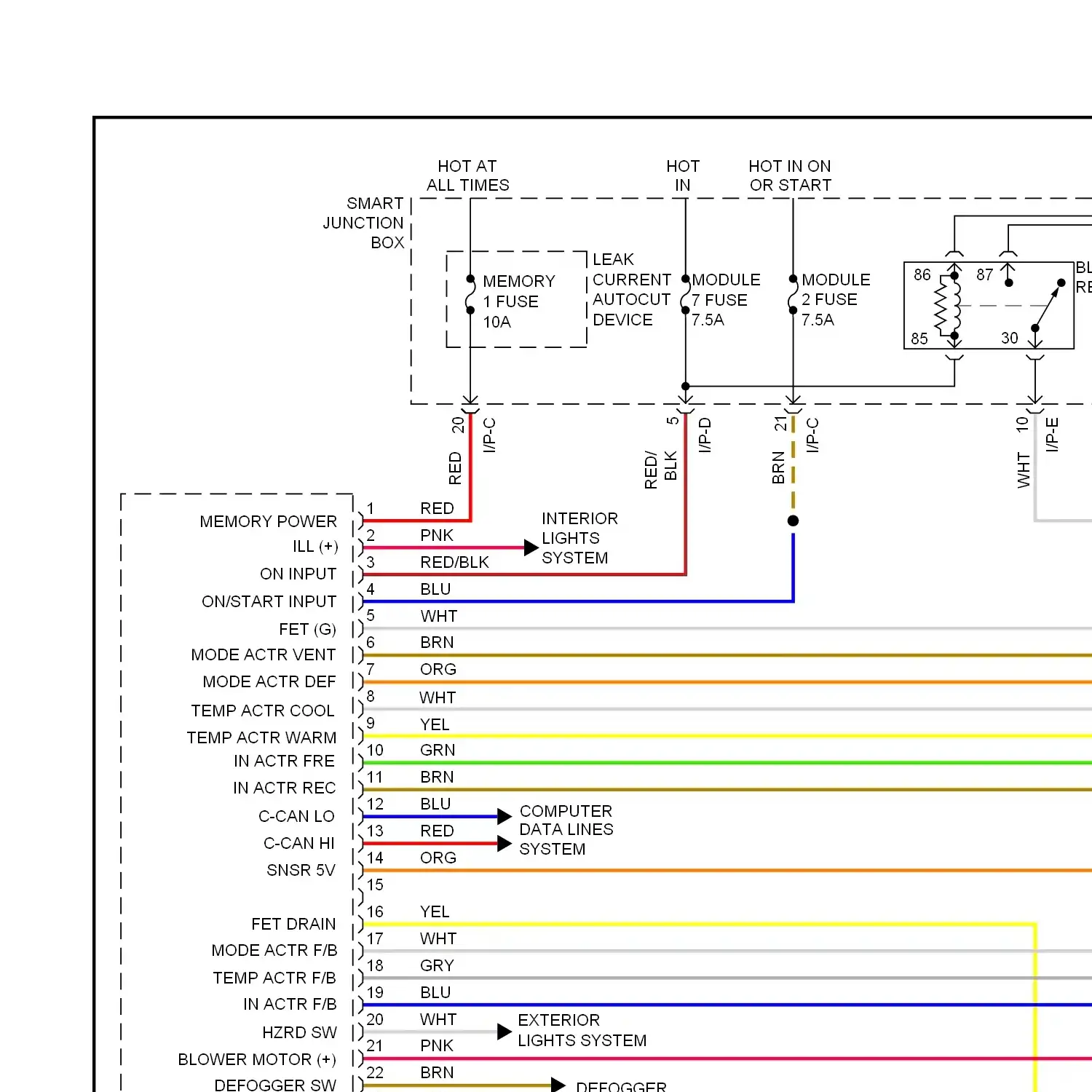Select pin 4 BLU wire label

pos(435,589)
